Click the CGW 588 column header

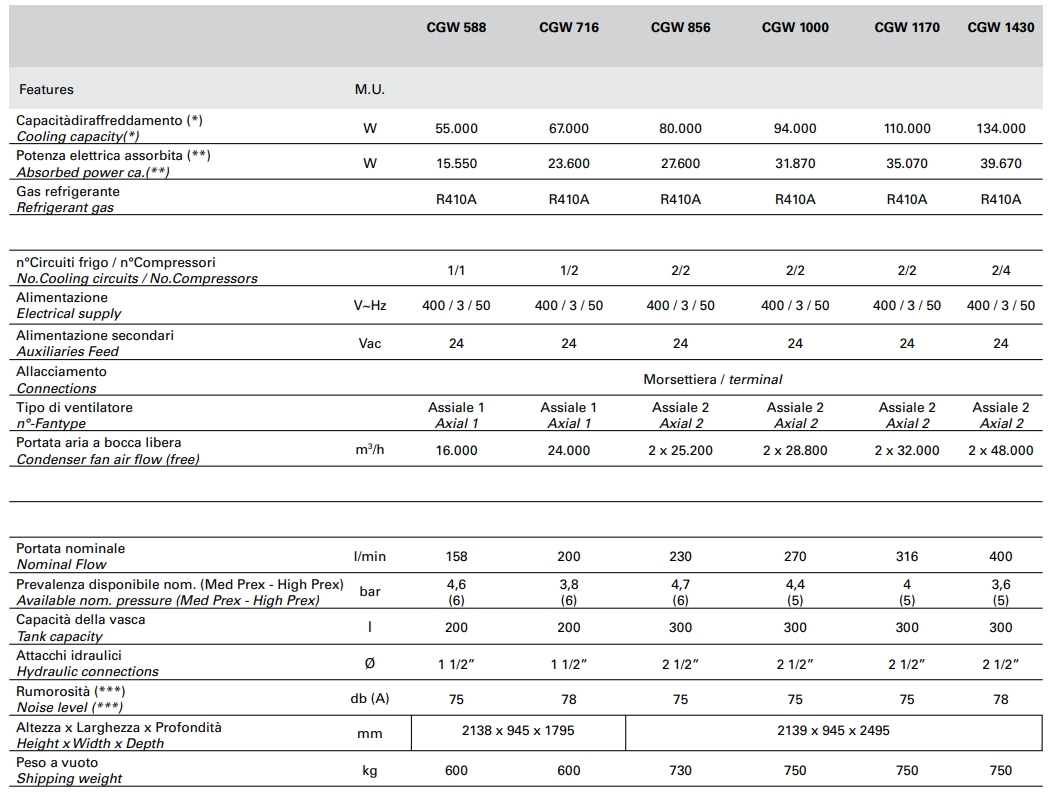[x=456, y=27]
